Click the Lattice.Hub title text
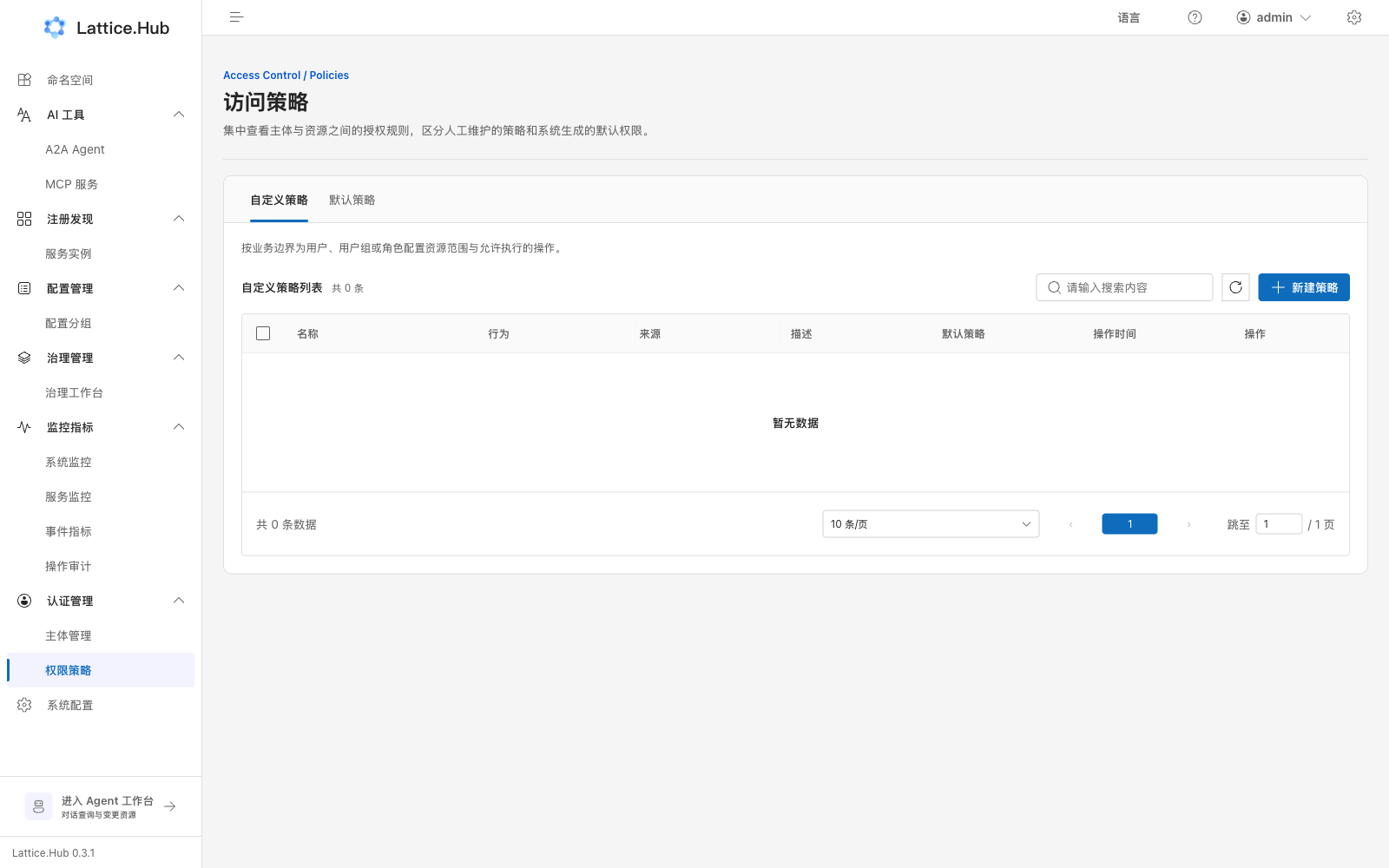This screenshot has width=1389, height=868. 122,28
